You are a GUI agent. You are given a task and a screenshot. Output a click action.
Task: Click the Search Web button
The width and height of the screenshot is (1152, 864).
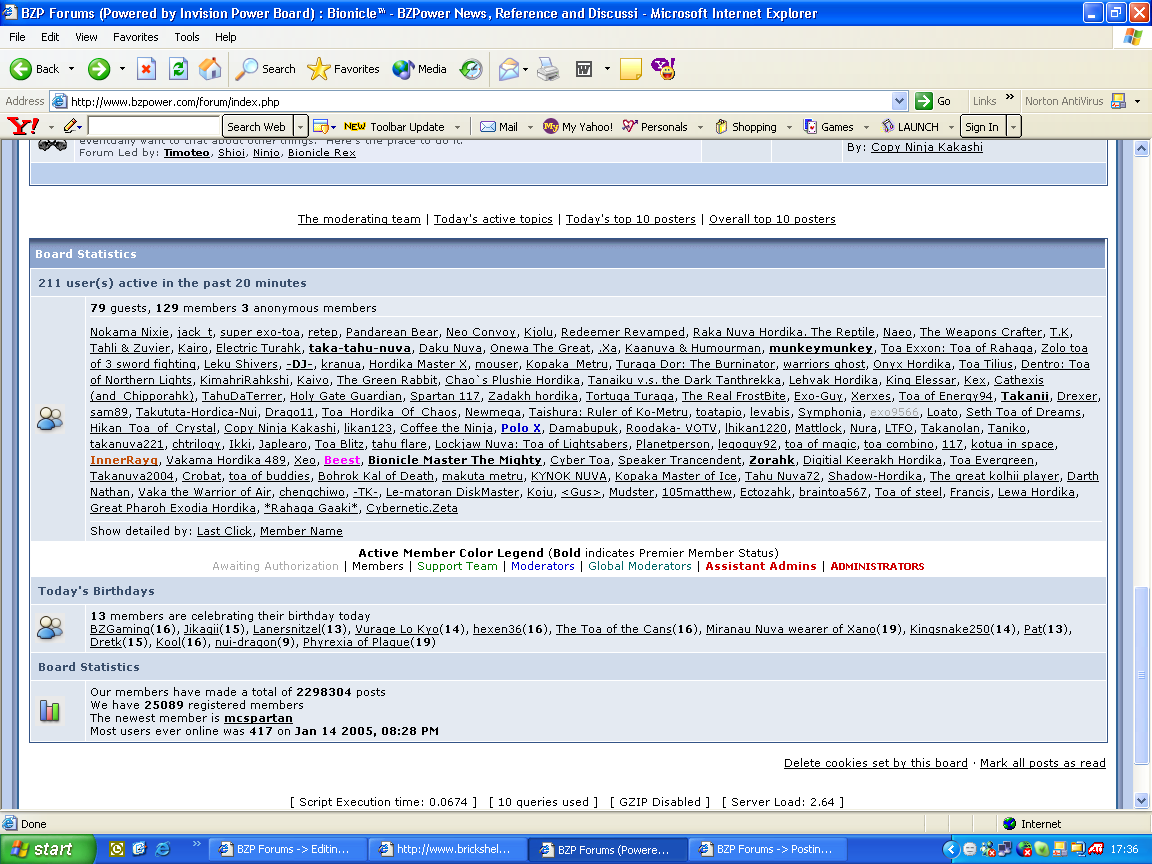pos(256,126)
